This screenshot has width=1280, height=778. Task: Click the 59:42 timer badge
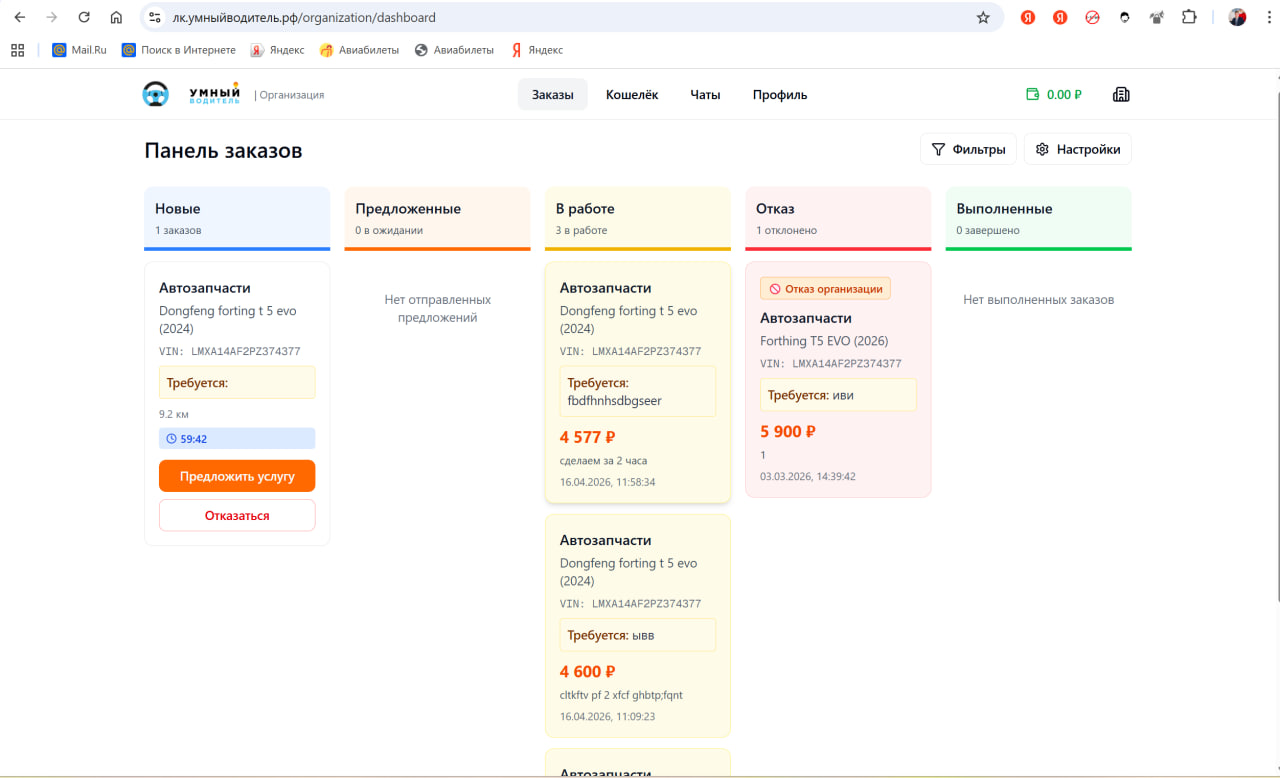tap(237, 438)
